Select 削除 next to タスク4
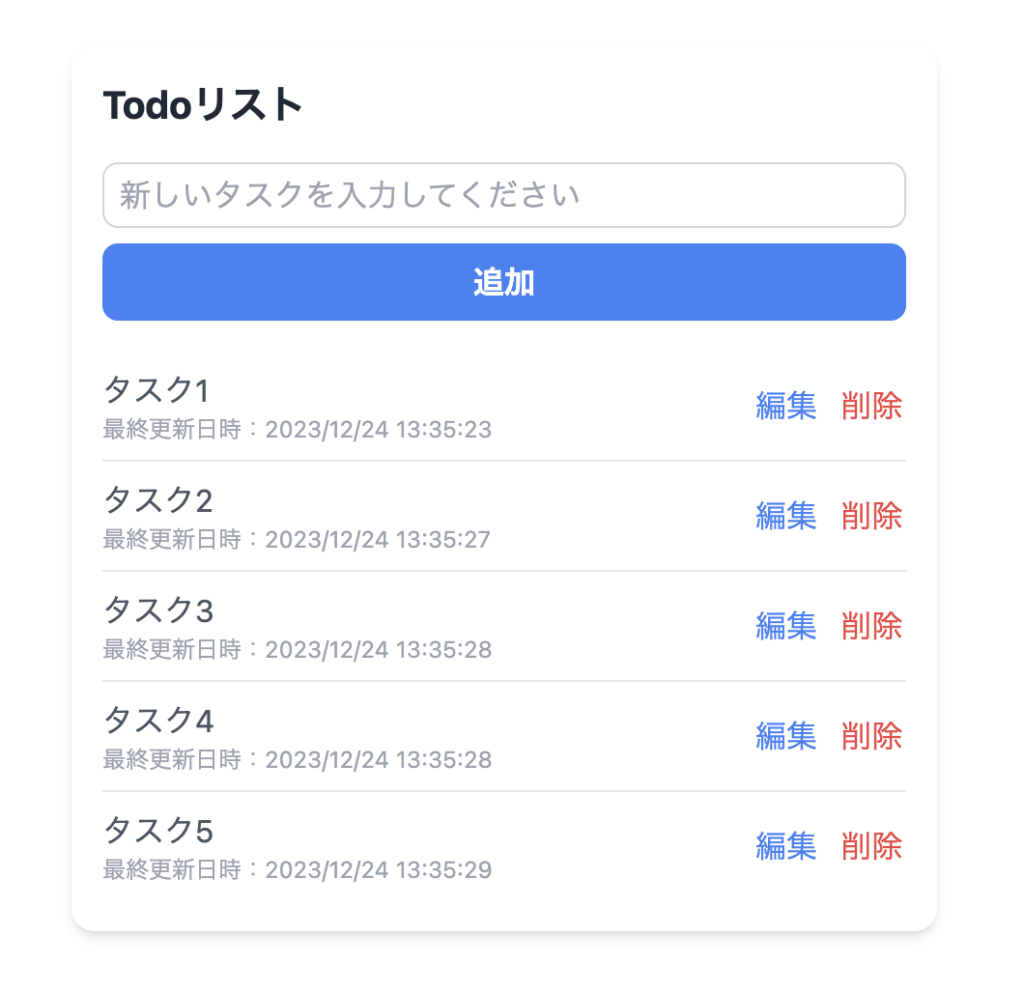The width and height of the screenshot is (1024, 991). (x=871, y=736)
